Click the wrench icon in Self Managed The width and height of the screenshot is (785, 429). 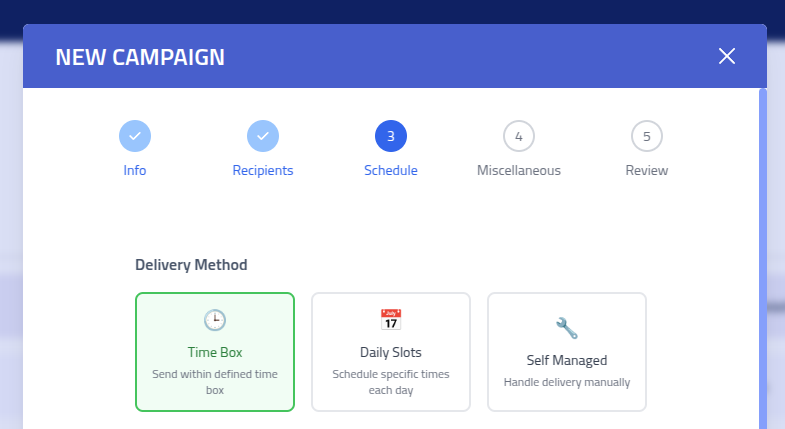[567, 328]
